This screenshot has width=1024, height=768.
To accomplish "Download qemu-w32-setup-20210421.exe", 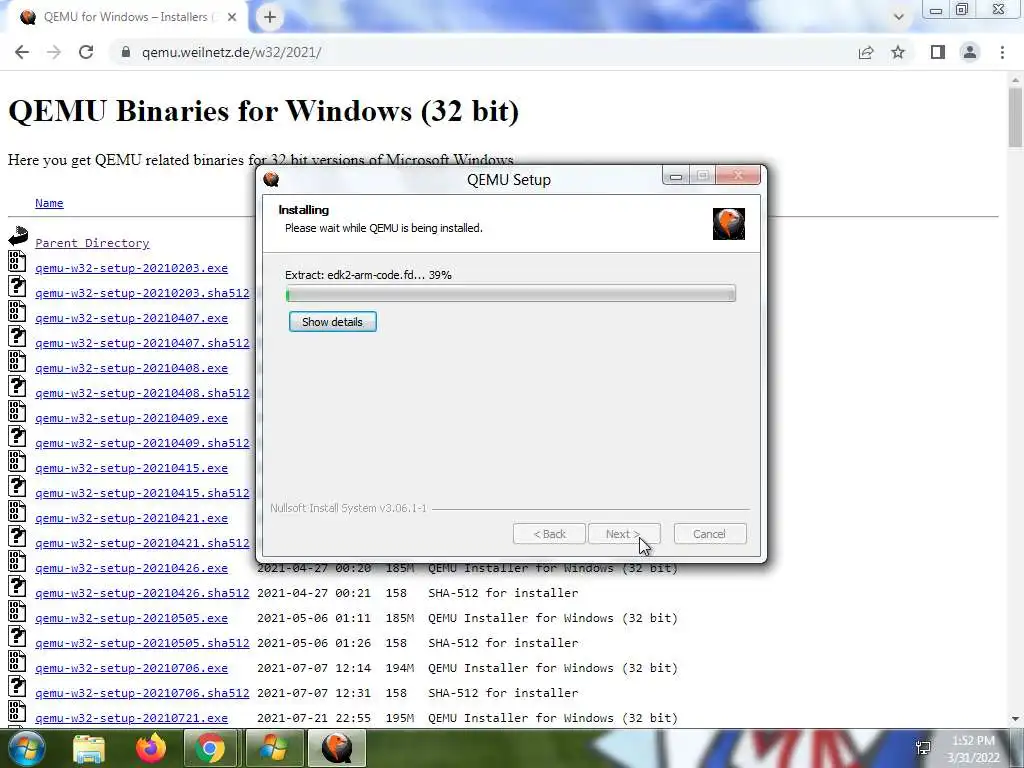I will point(131,518).
